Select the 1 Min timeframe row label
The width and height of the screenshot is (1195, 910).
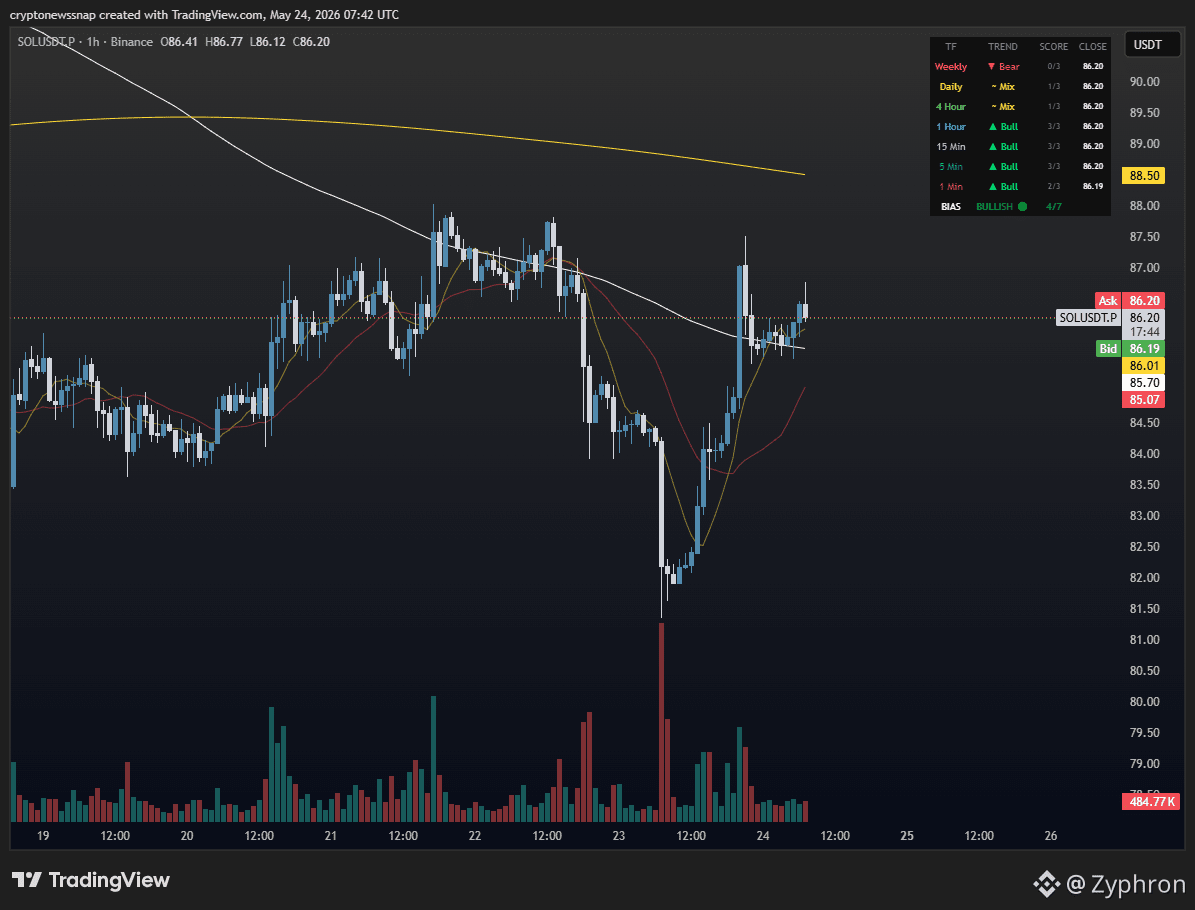[950, 187]
